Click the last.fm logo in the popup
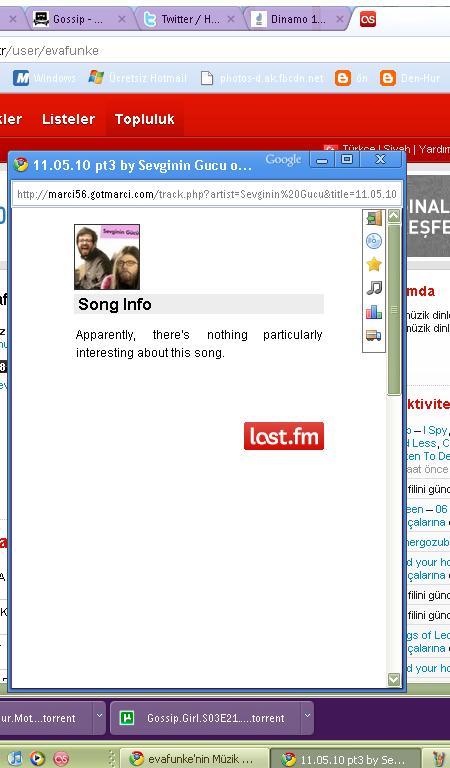 (284, 436)
